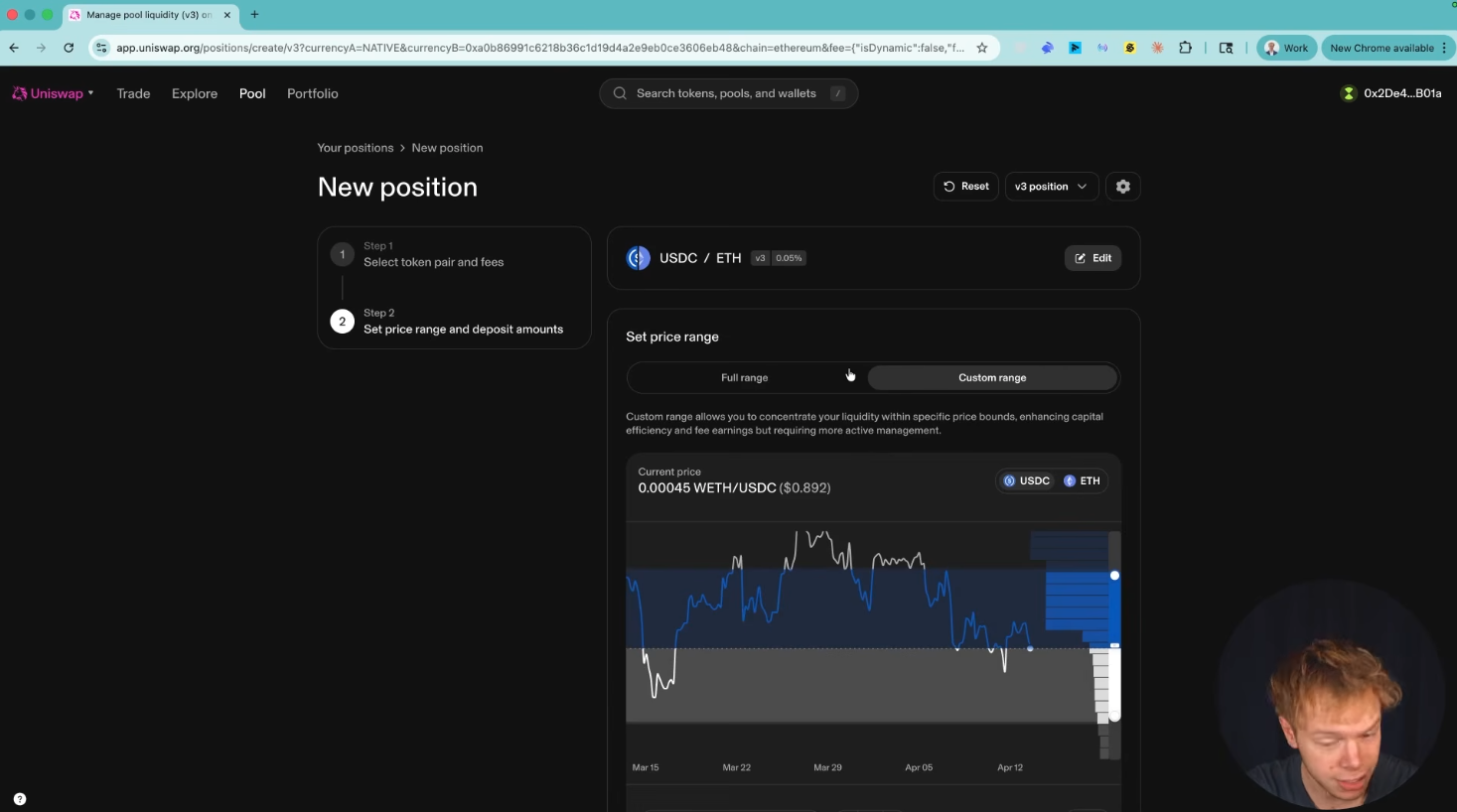The image size is (1457, 812).
Task: Focus the token and pool search field
Action: (x=728, y=93)
